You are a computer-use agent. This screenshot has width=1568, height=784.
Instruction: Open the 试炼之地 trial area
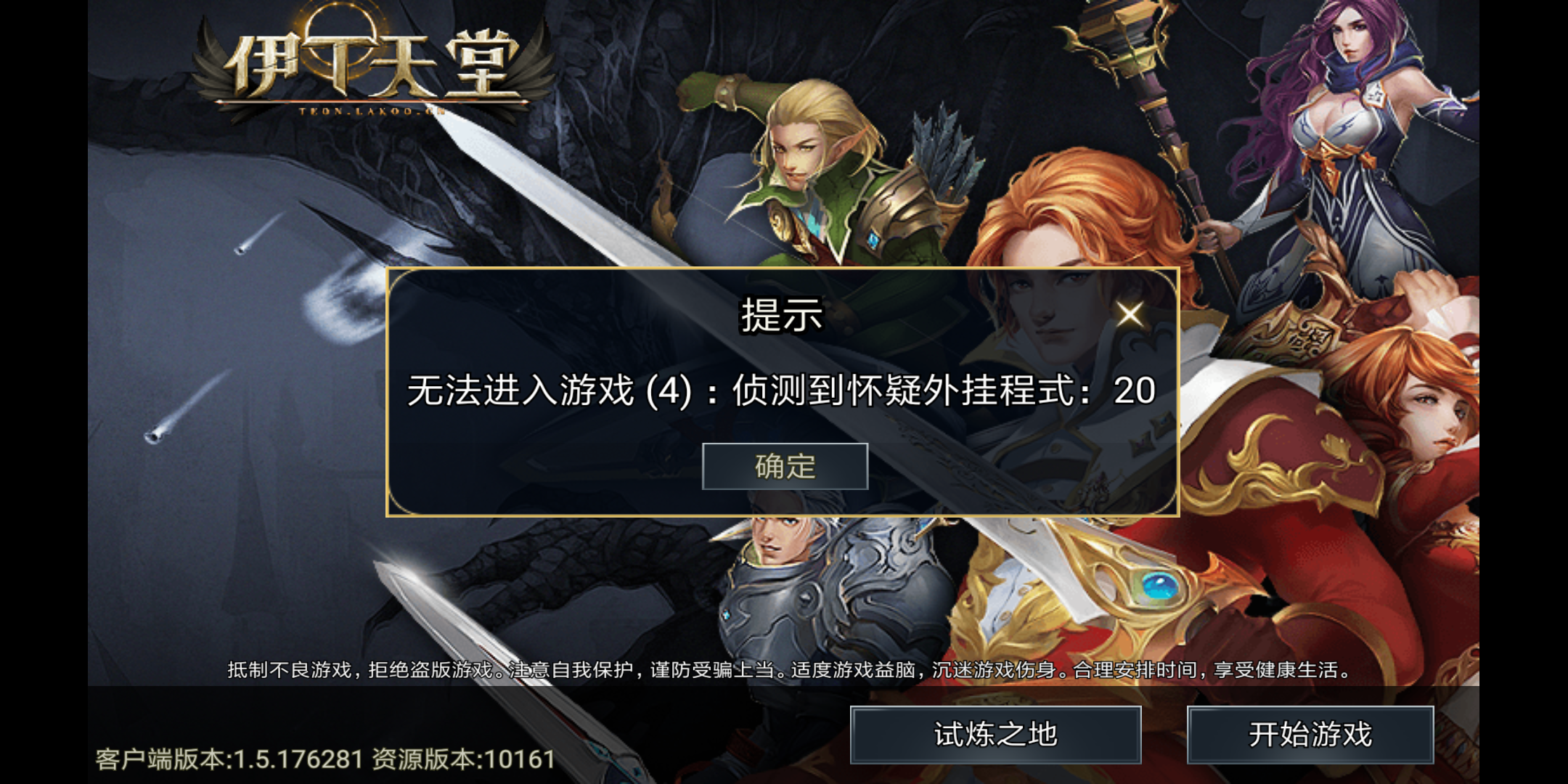pos(995,735)
